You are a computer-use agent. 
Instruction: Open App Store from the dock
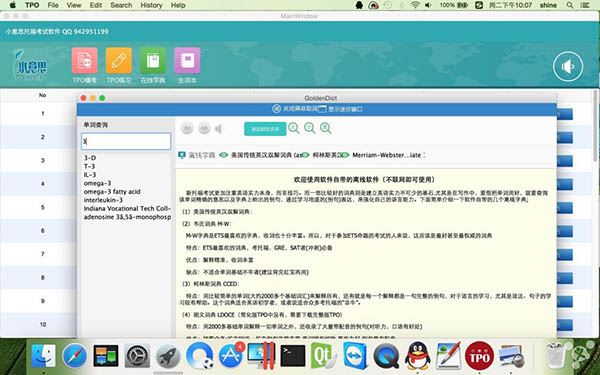(x=231, y=355)
